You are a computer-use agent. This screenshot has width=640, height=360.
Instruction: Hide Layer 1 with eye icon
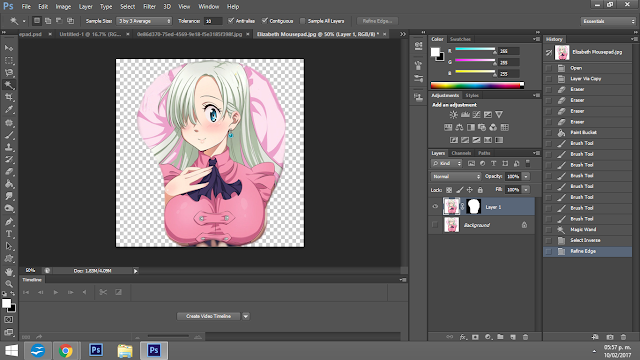tap(435, 207)
